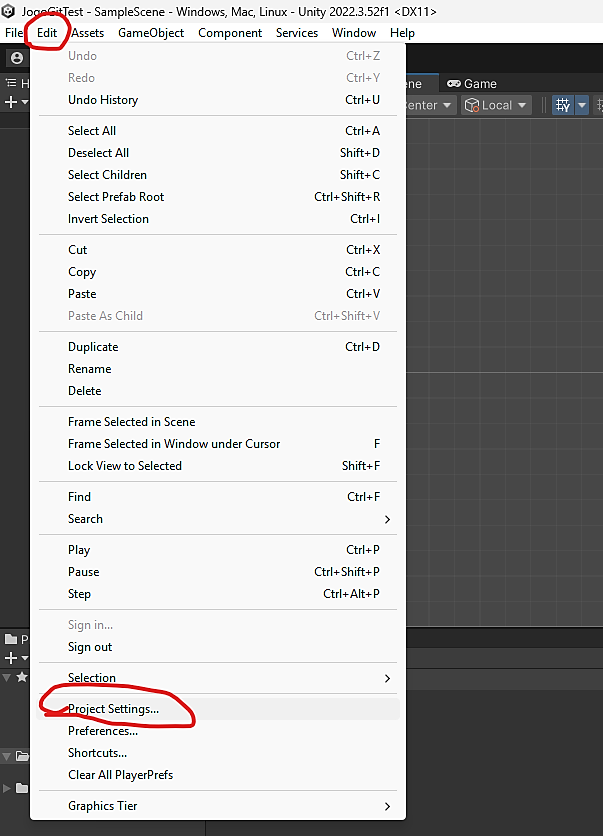Click the Local cube icon in Scene toolbar
The height and width of the screenshot is (836, 603).
pyautogui.click(x=471, y=105)
